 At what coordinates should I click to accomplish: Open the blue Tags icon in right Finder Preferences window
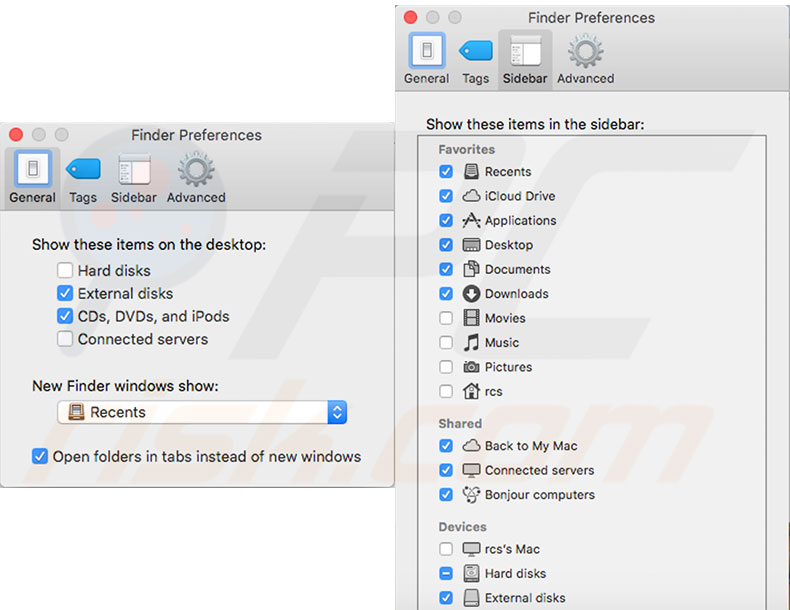476,50
